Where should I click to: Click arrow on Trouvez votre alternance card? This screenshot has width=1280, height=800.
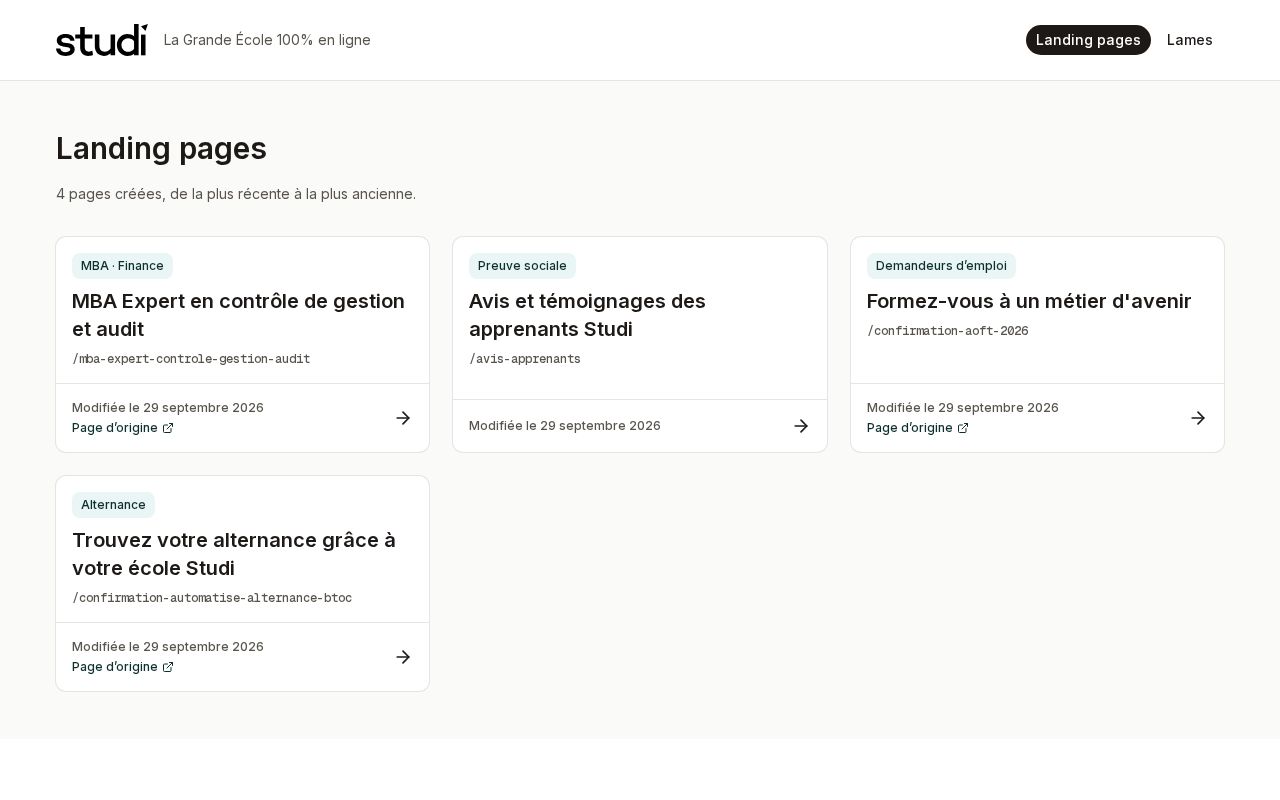403,657
